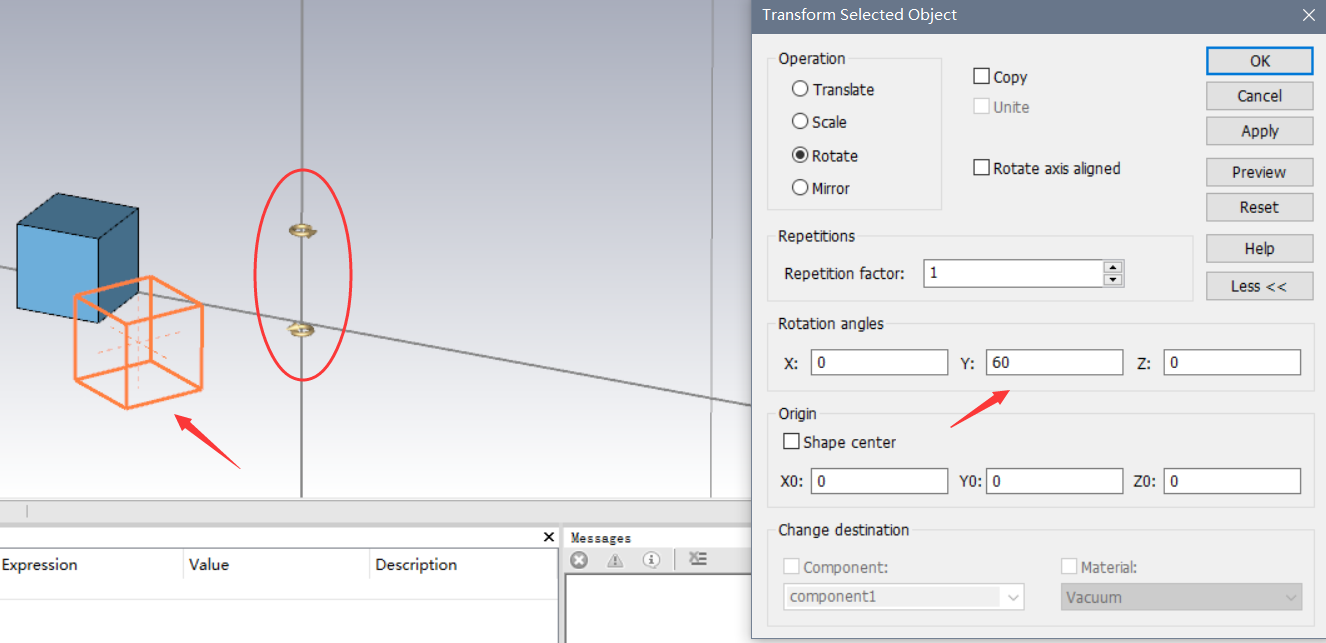Click the origin X0 field
The width and height of the screenshot is (1326, 643).
pyautogui.click(x=879, y=481)
